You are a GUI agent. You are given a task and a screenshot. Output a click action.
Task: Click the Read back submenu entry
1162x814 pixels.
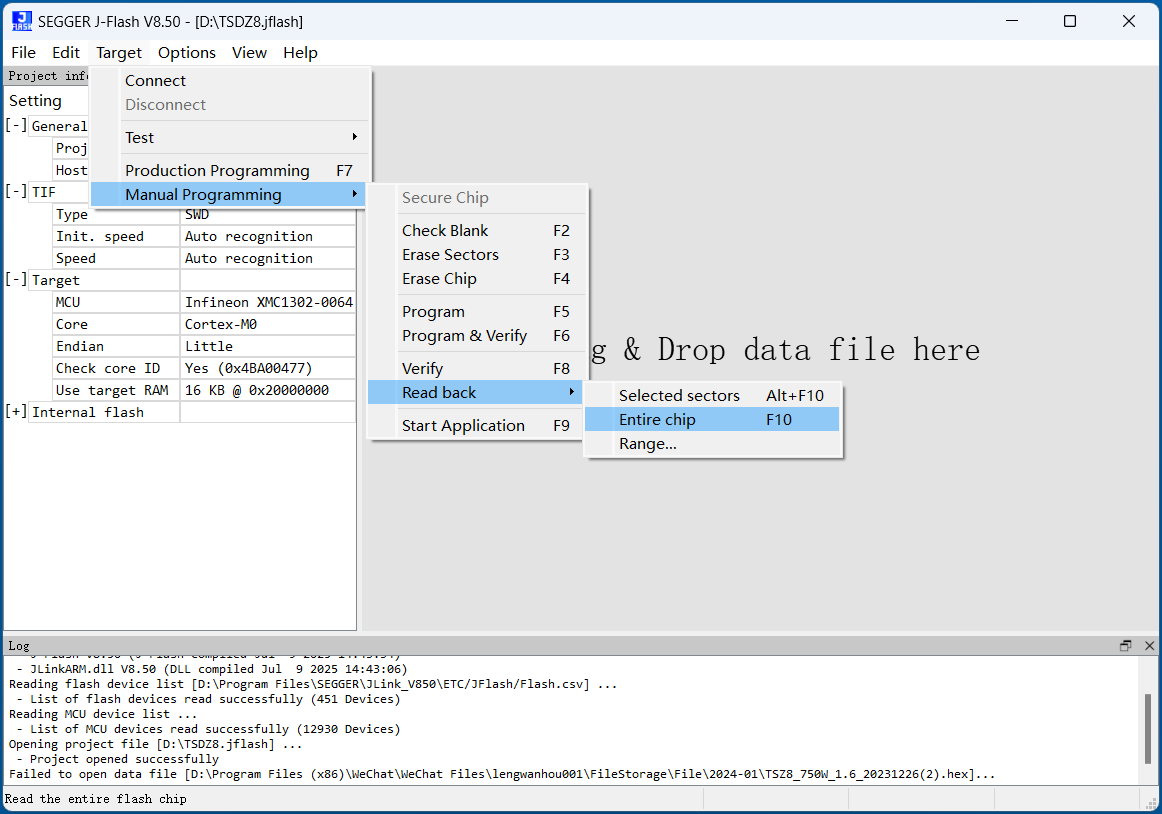(x=475, y=393)
